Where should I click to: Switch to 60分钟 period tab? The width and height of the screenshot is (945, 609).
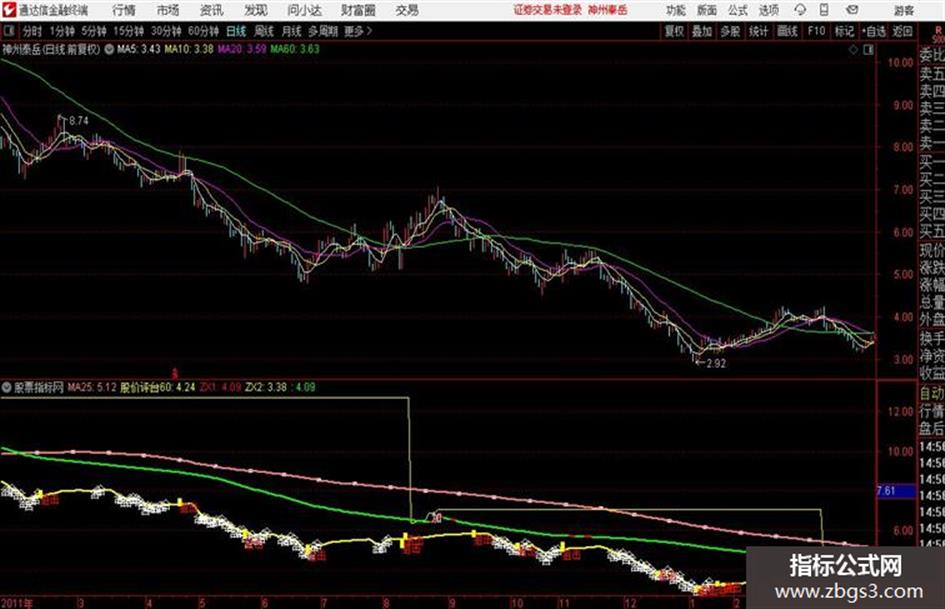tap(203, 31)
